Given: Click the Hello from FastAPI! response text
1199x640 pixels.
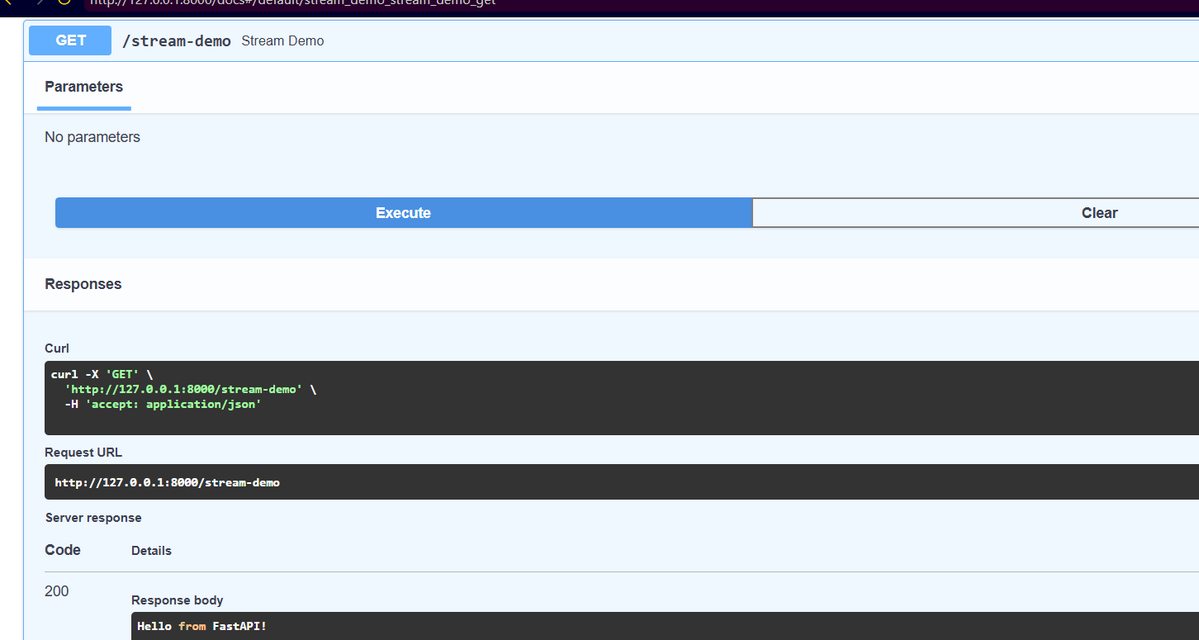Looking at the screenshot, I should 202,626.
